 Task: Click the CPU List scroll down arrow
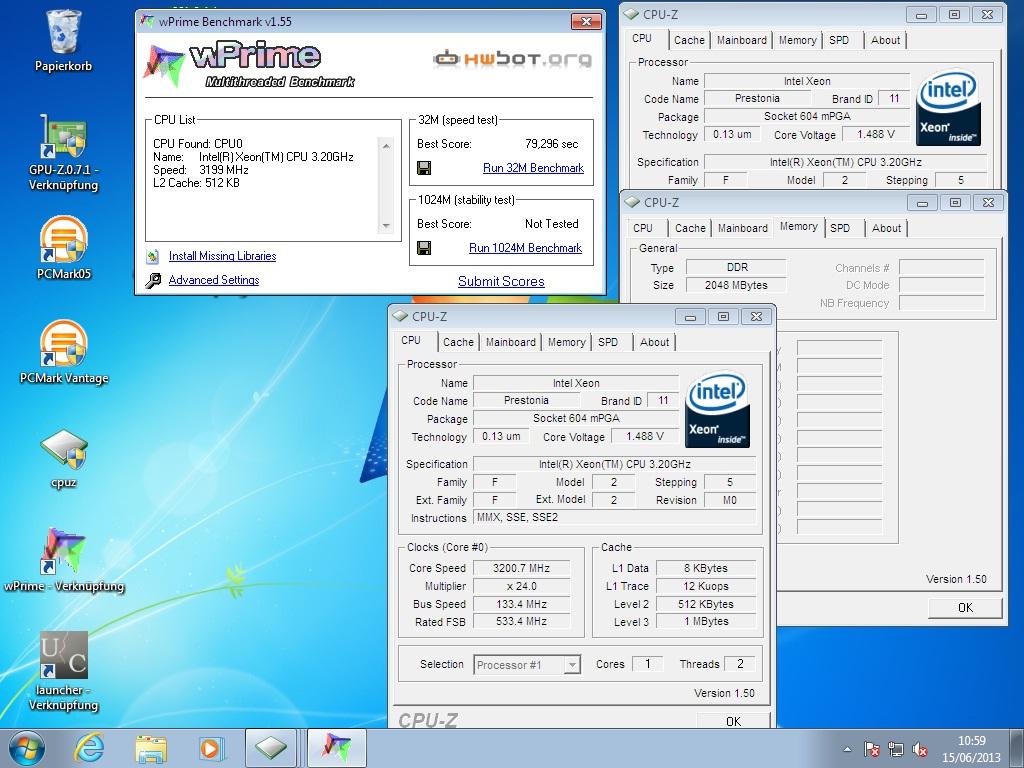point(386,226)
